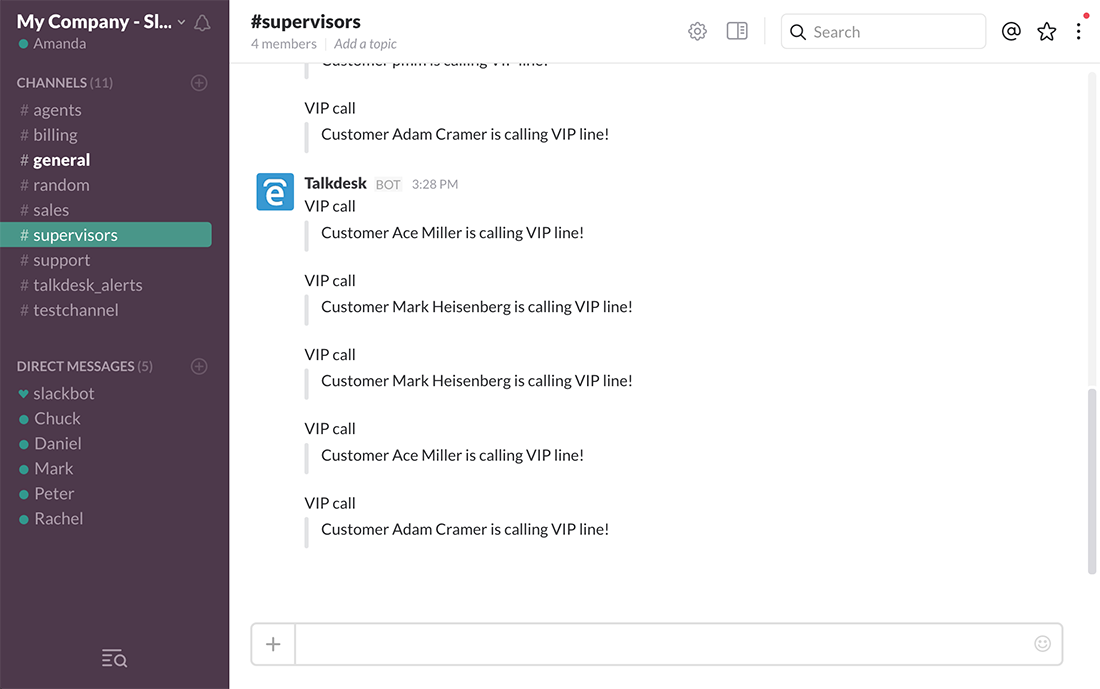This screenshot has width=1100, height=689.
Task: Add a new channel with plus icon
Action: [x=199, y=83]
